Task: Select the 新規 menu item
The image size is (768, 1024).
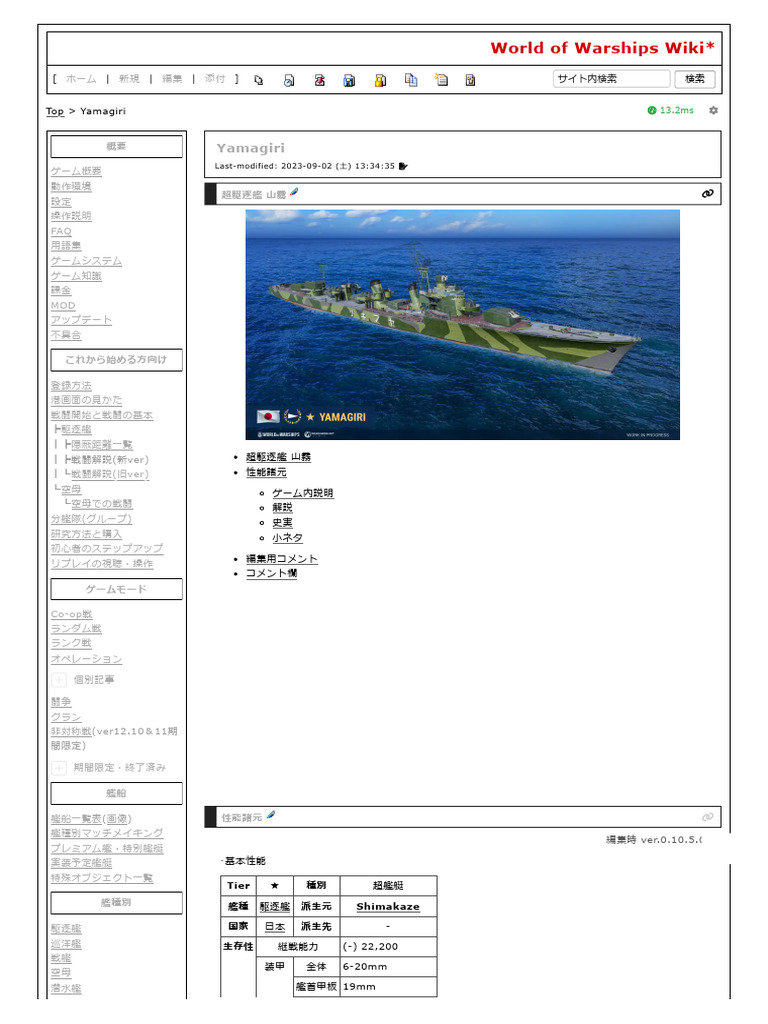Action: [x=129, y=79]
